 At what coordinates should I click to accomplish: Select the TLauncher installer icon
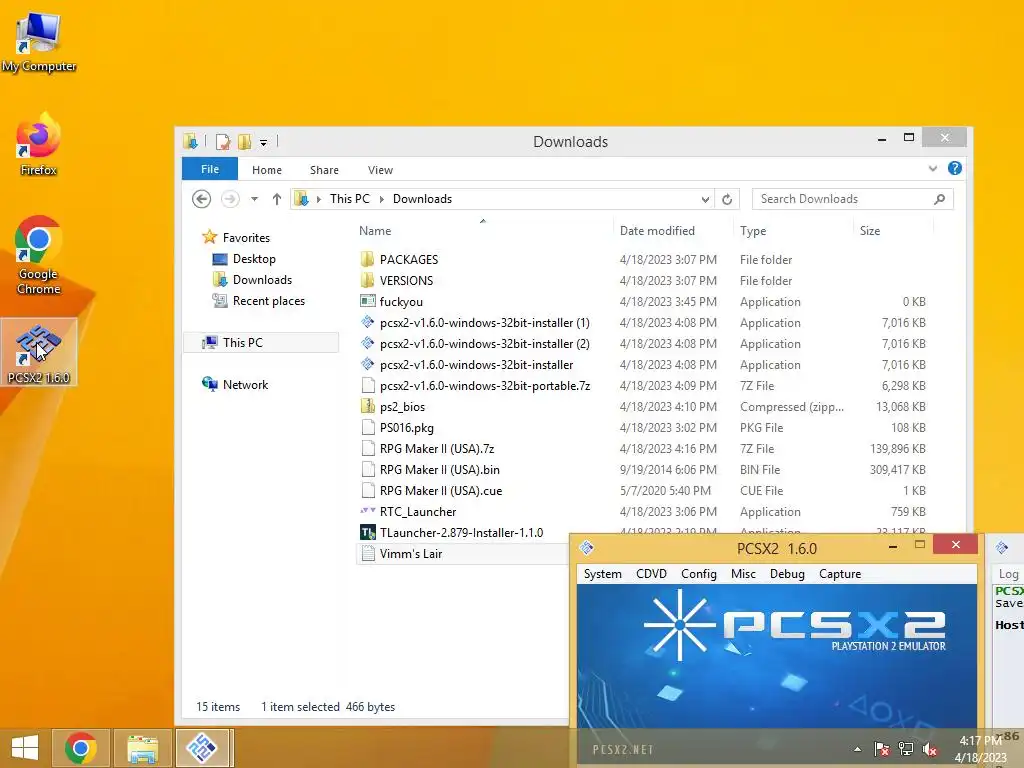click(x=368, y=532)
